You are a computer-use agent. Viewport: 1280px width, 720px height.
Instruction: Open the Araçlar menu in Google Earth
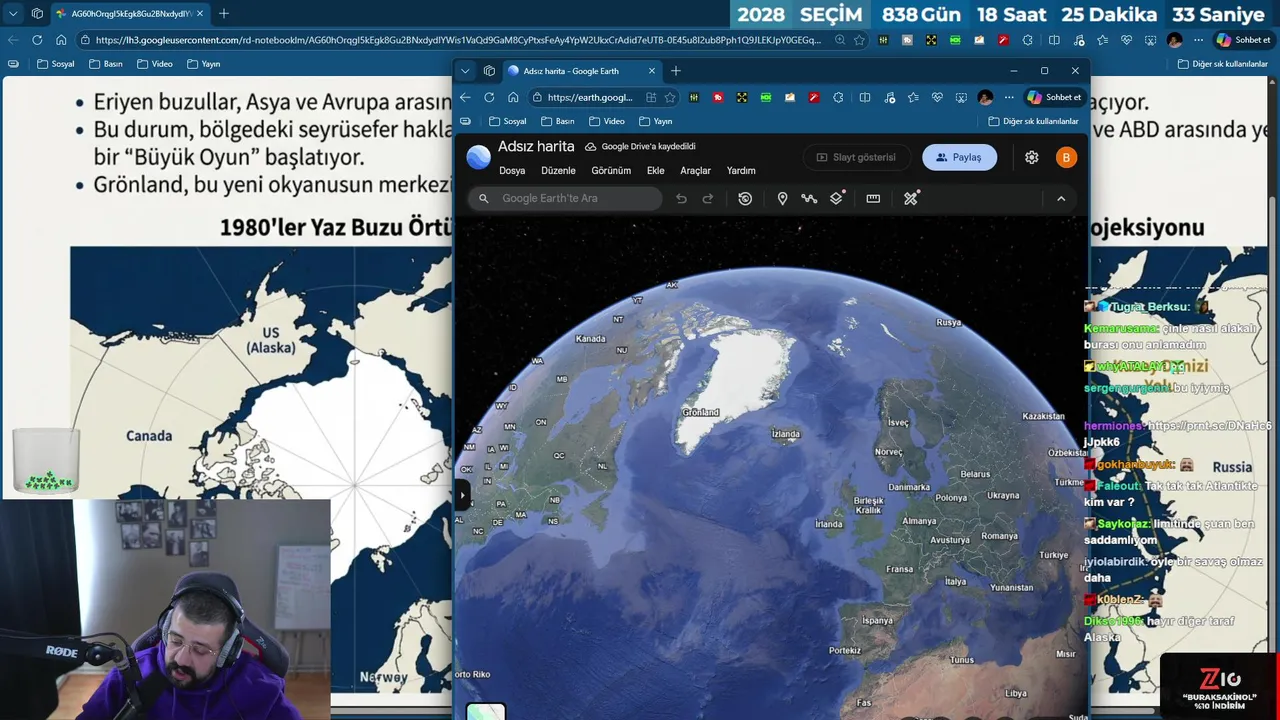point(696,171)
